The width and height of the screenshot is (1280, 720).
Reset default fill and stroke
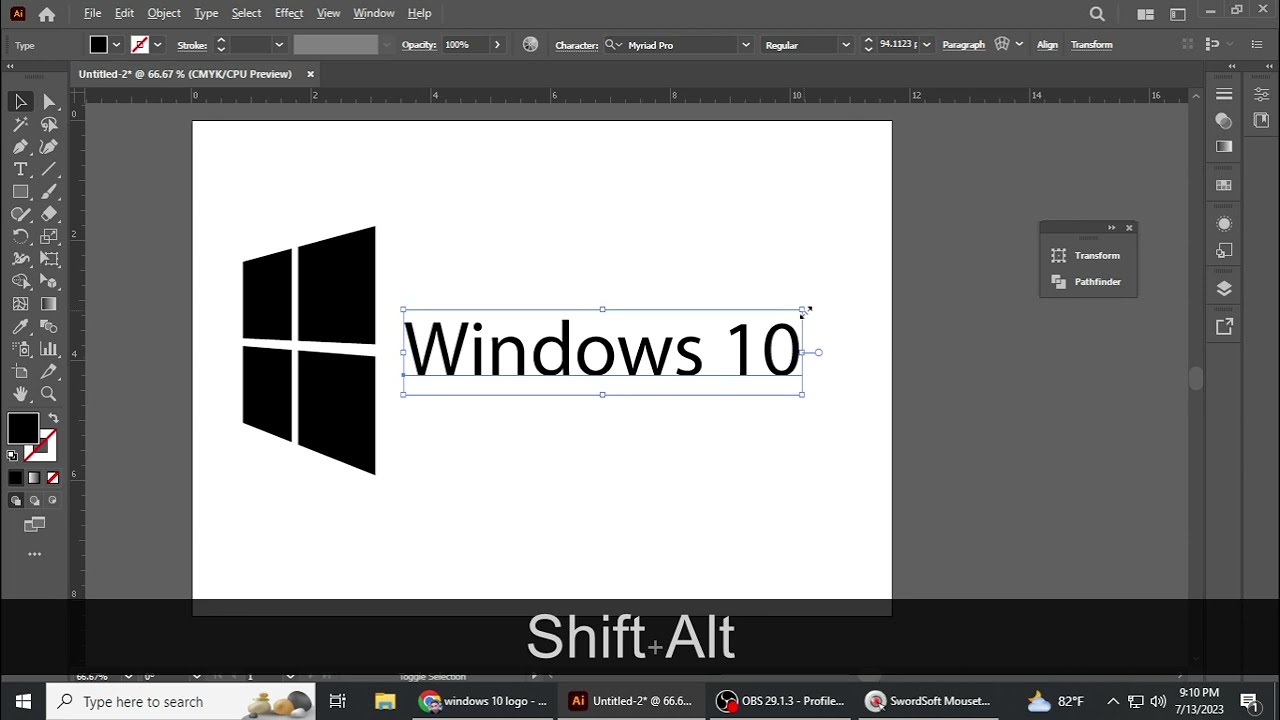coord(12,456)
